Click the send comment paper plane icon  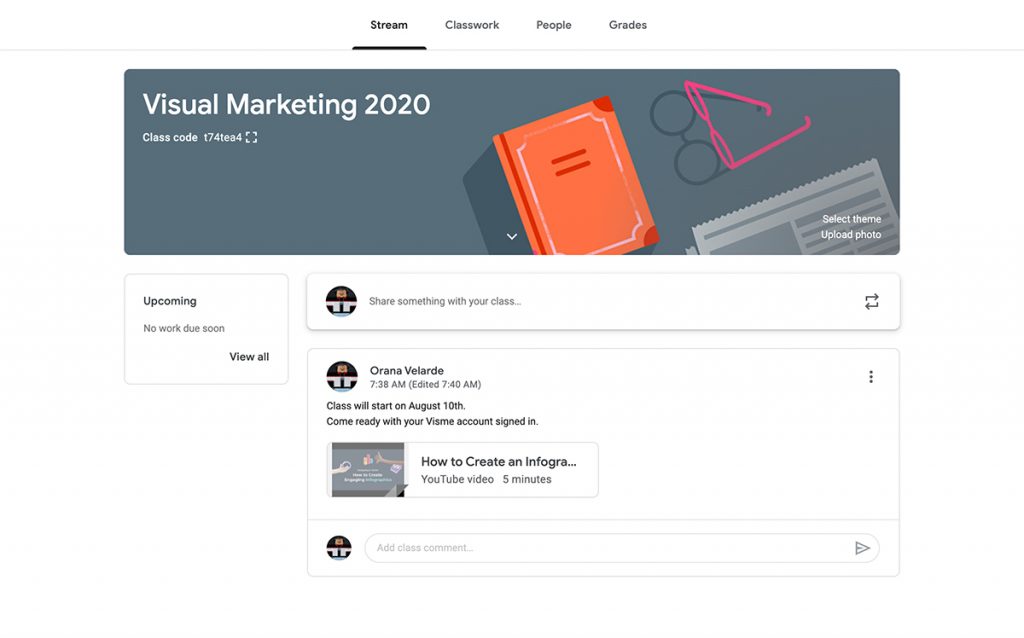(862, 548)
